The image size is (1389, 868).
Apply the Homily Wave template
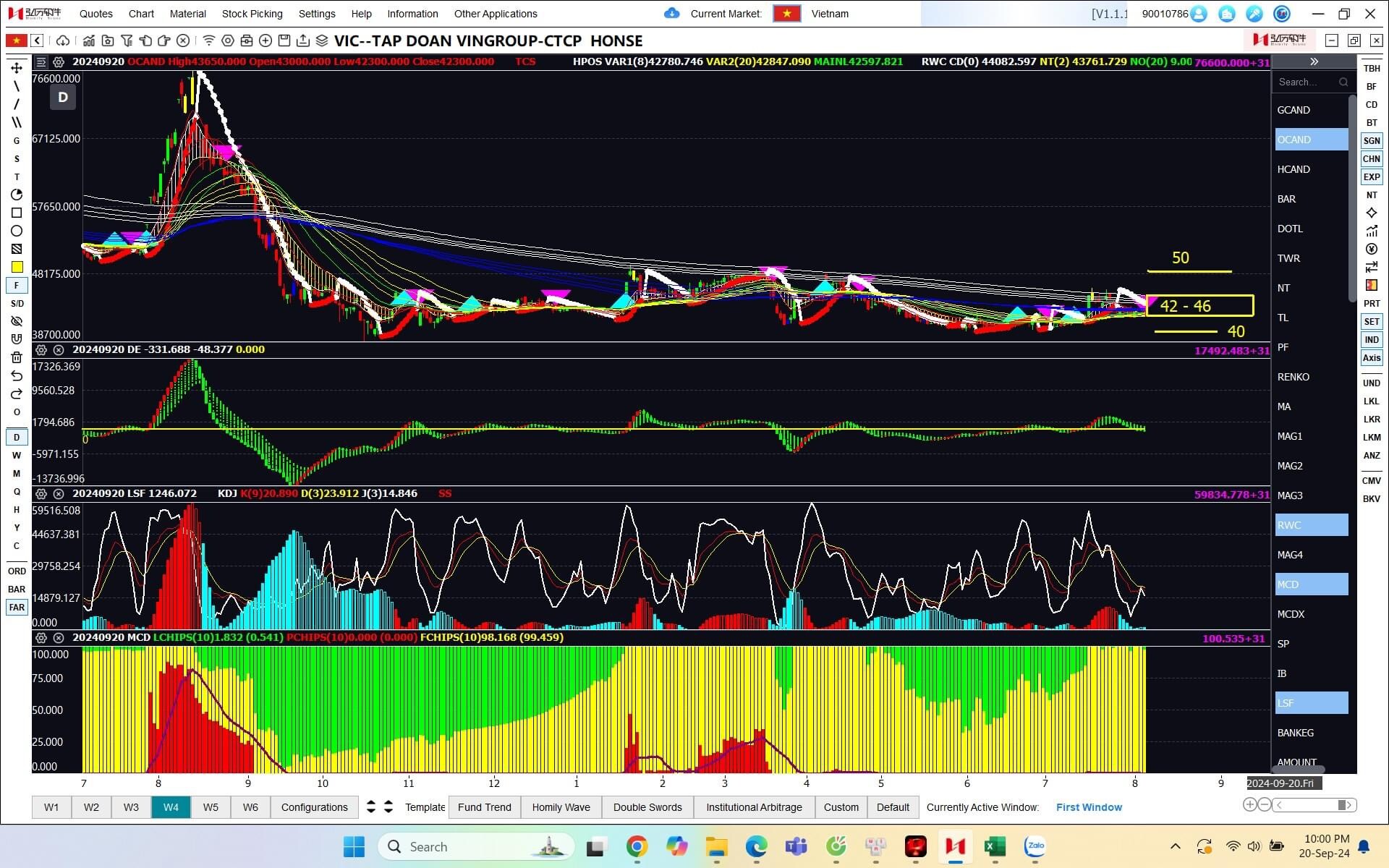point(561,807)
